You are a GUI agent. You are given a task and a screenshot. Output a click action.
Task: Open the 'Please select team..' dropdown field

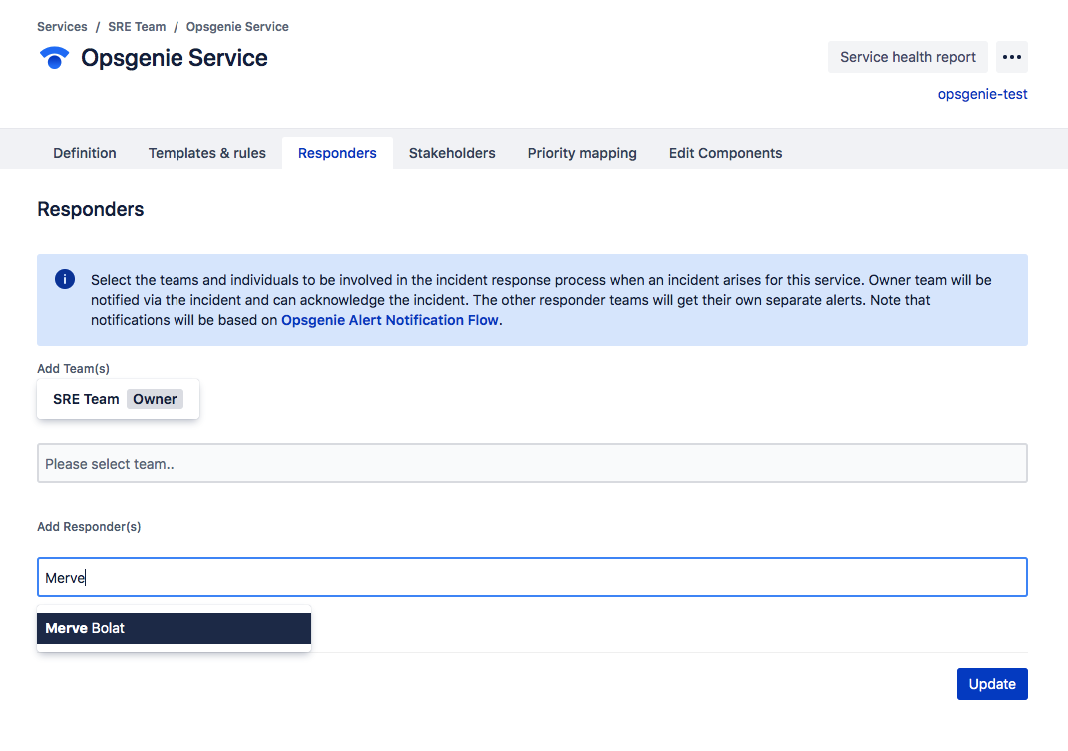[x=532, y=464]
